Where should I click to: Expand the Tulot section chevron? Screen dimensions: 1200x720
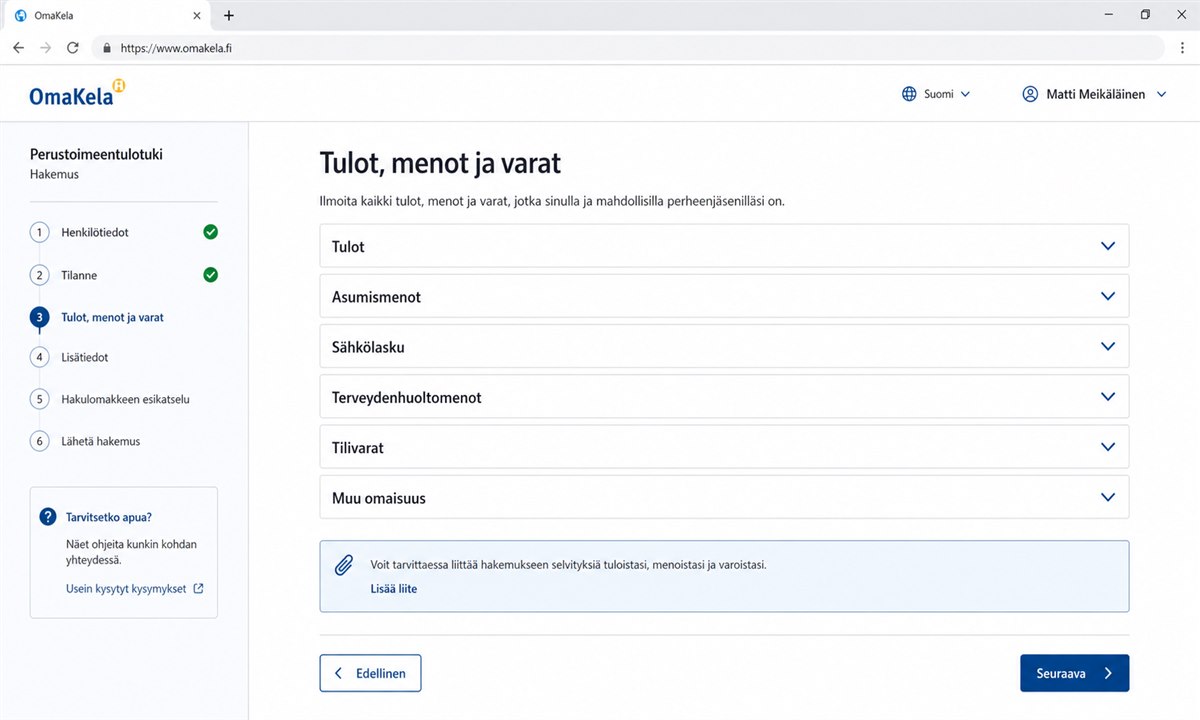point(1107,246)
